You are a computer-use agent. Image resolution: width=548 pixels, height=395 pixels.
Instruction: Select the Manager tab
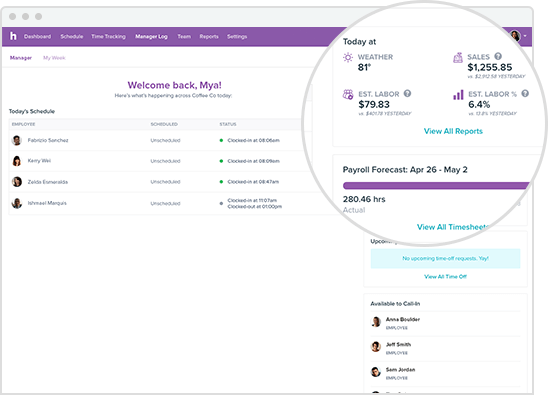click(x=21, y=58)
